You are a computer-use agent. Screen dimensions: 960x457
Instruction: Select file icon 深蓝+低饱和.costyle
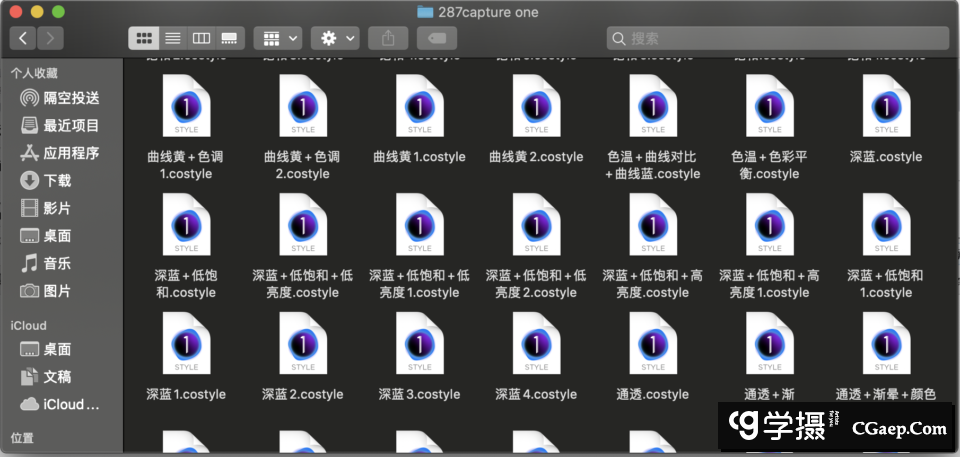(186, 224)
